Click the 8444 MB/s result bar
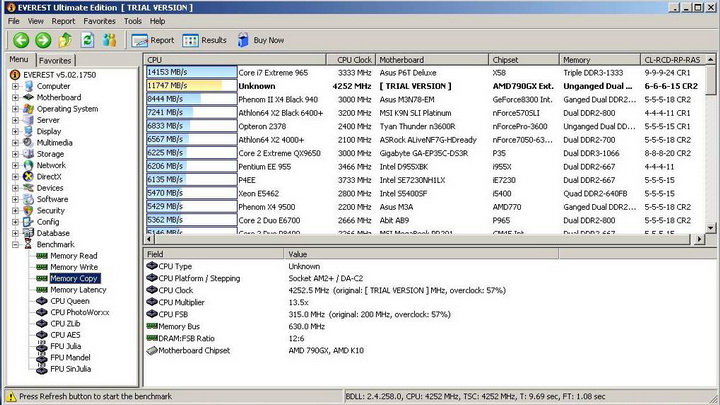This screenshot has width=720, height=405. click(x=191, y=99)
